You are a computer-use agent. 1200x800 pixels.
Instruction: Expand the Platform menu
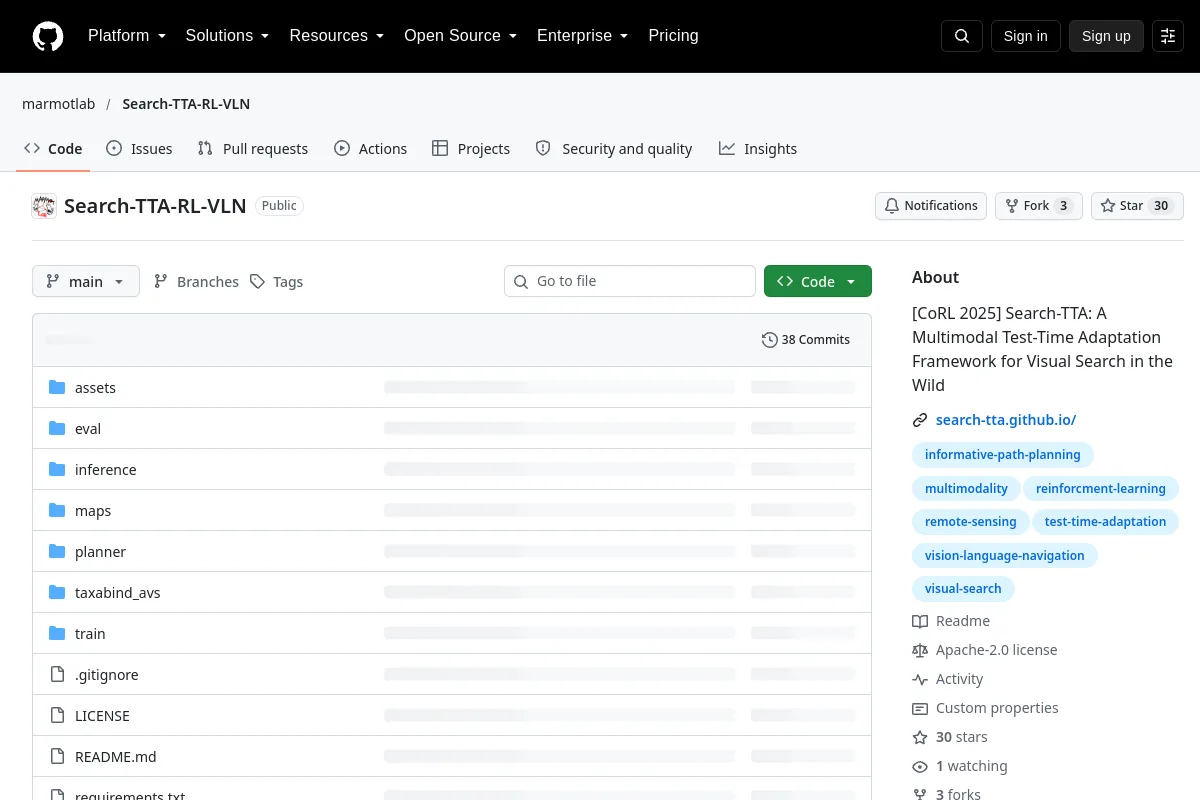click(127, 36)
